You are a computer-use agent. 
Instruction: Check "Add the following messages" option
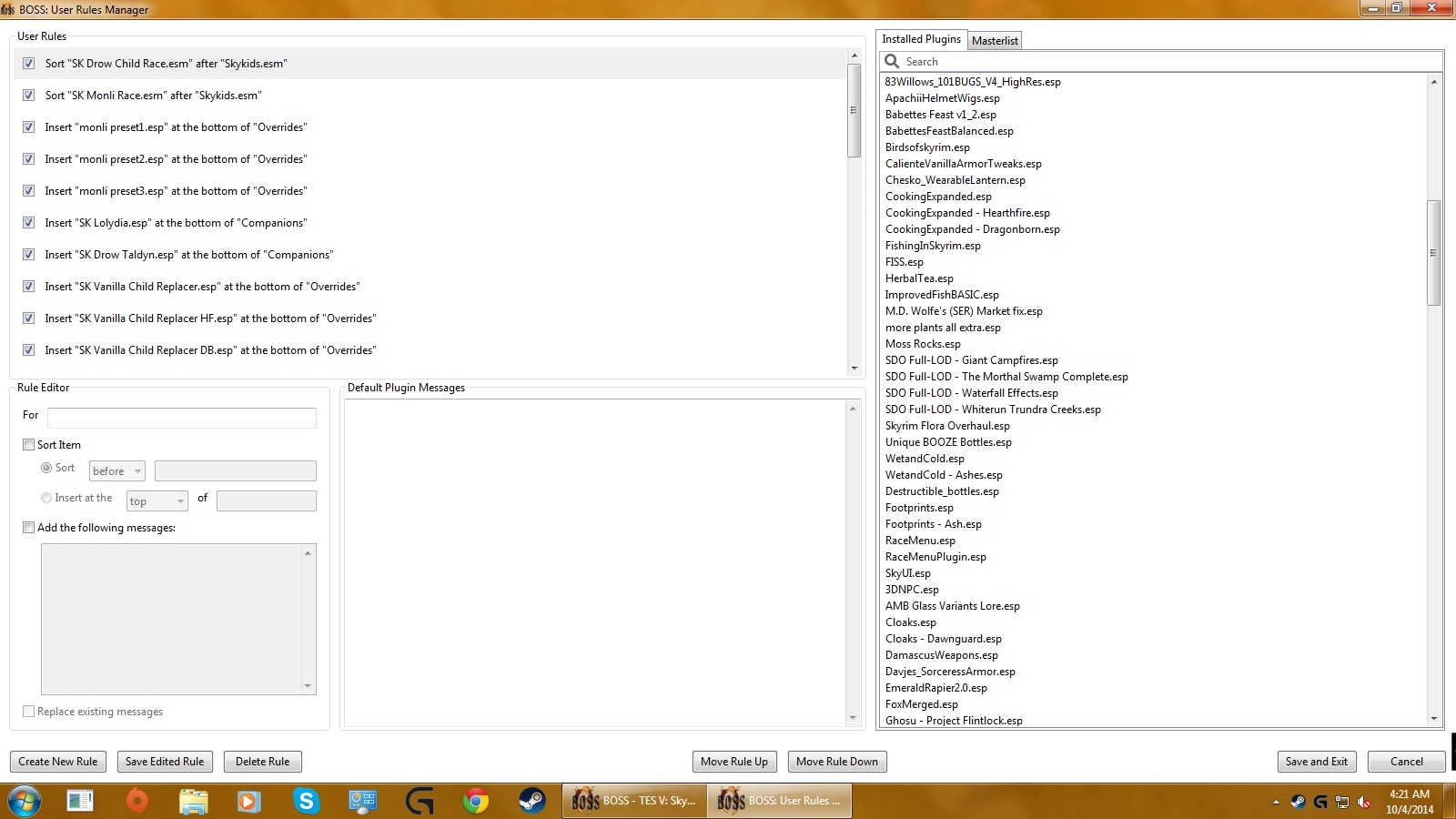click(28, 528)
